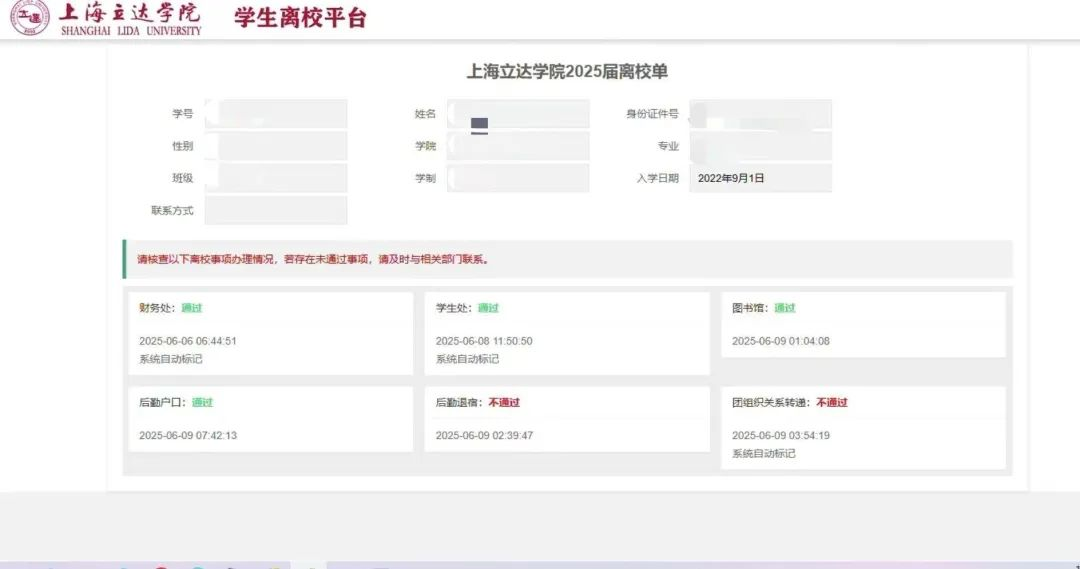Click the red notice banner about 离校事项
1080x569 pixels.
(x=567, y=259)
